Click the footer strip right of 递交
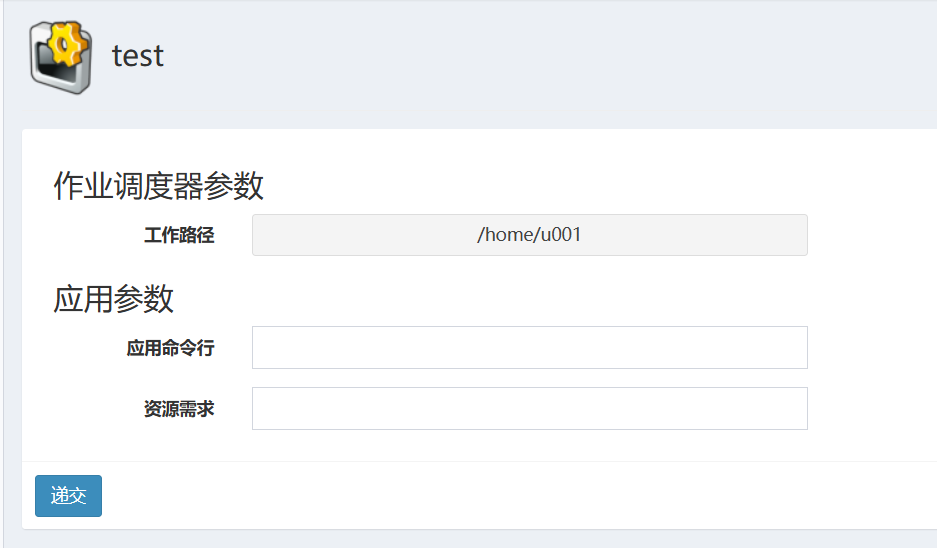 click(500, 496)
